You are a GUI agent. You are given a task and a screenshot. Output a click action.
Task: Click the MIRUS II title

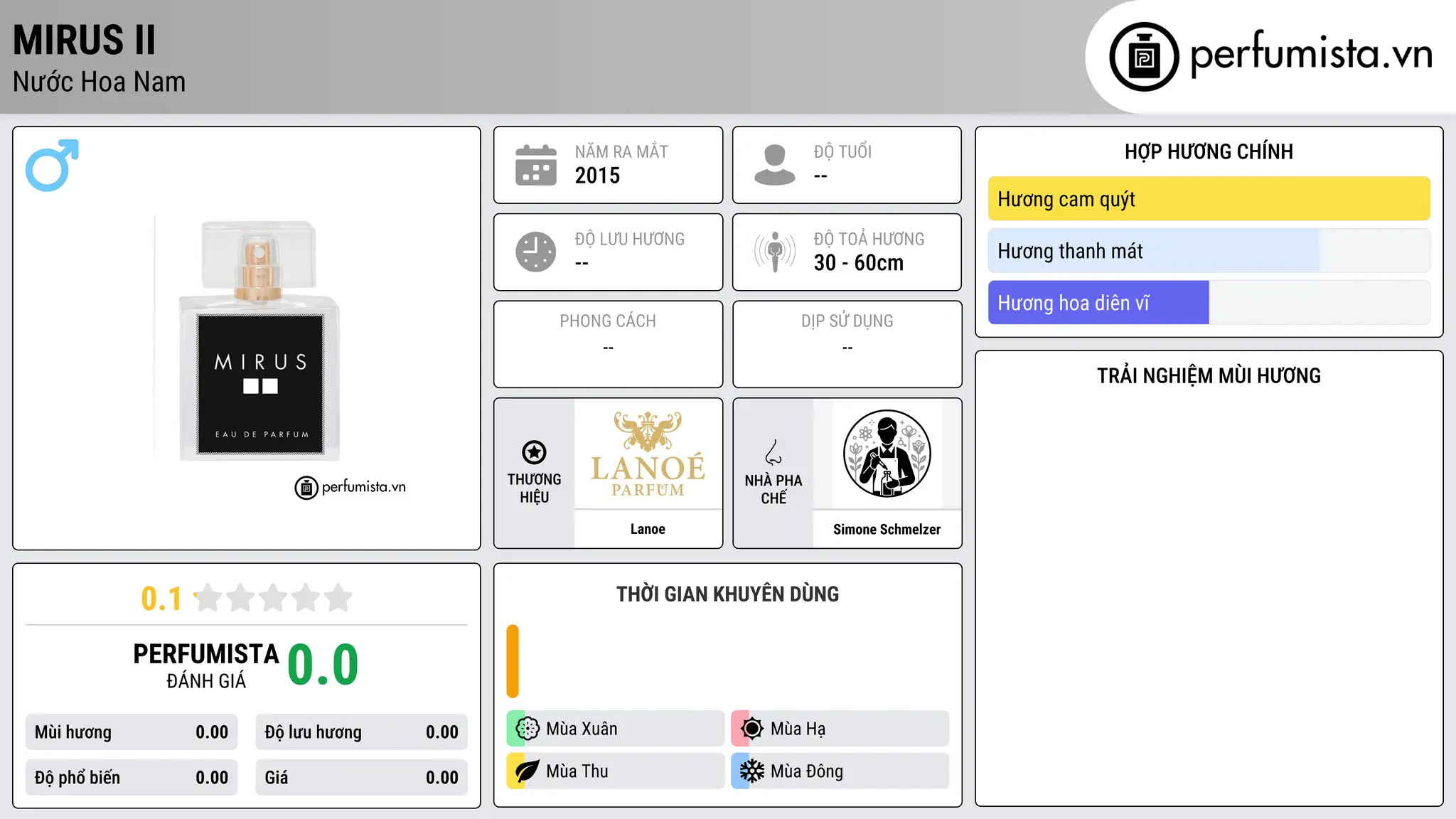(84, 40)
